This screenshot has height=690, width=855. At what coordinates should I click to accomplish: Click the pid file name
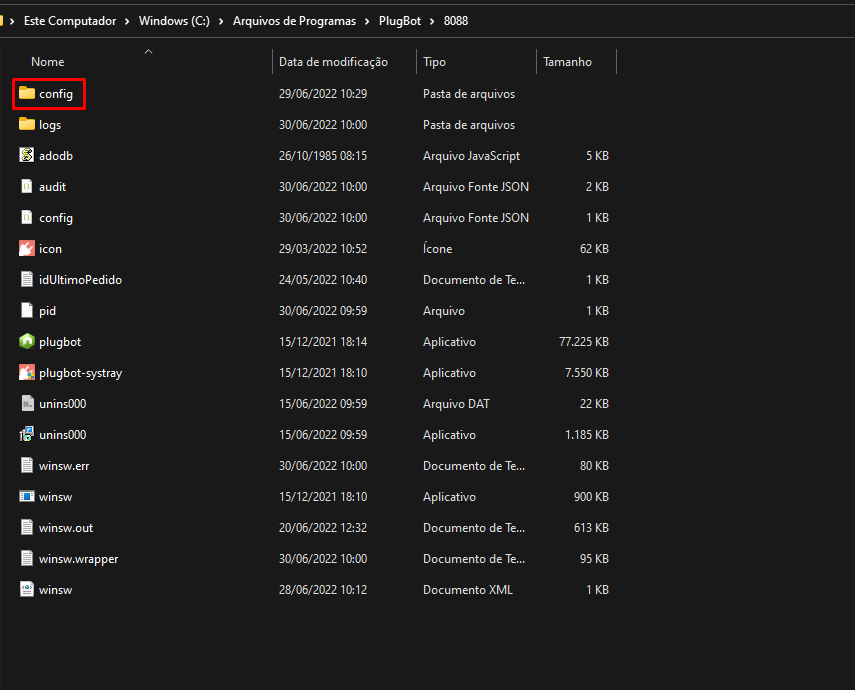47,311
